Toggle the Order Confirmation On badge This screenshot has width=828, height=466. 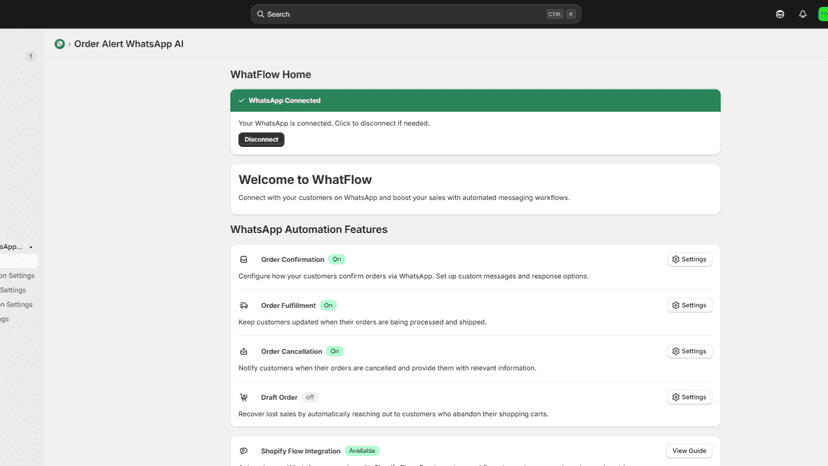pyautogui.click(x=337, y=259)
